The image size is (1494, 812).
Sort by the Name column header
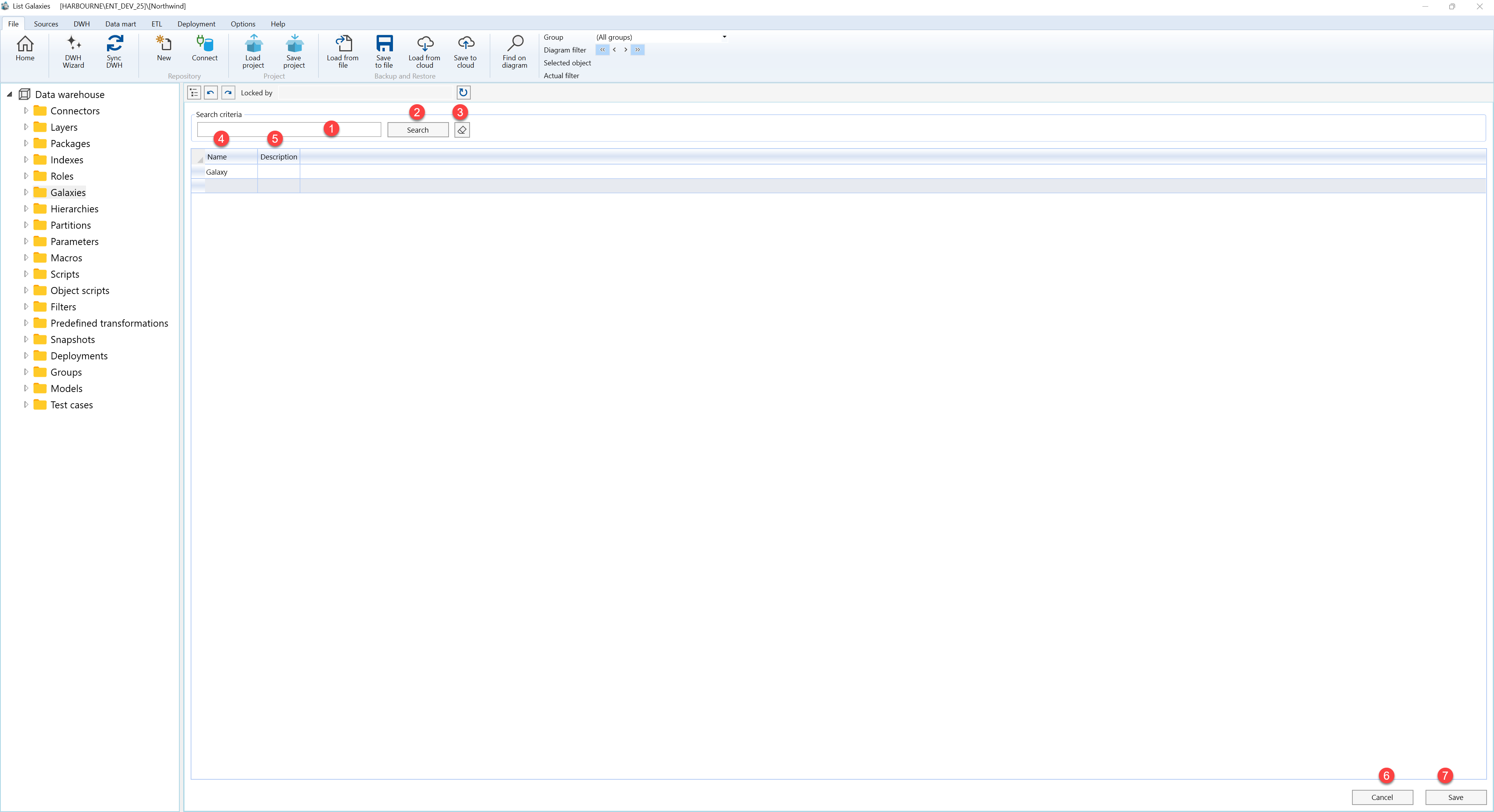pos(231,156)
